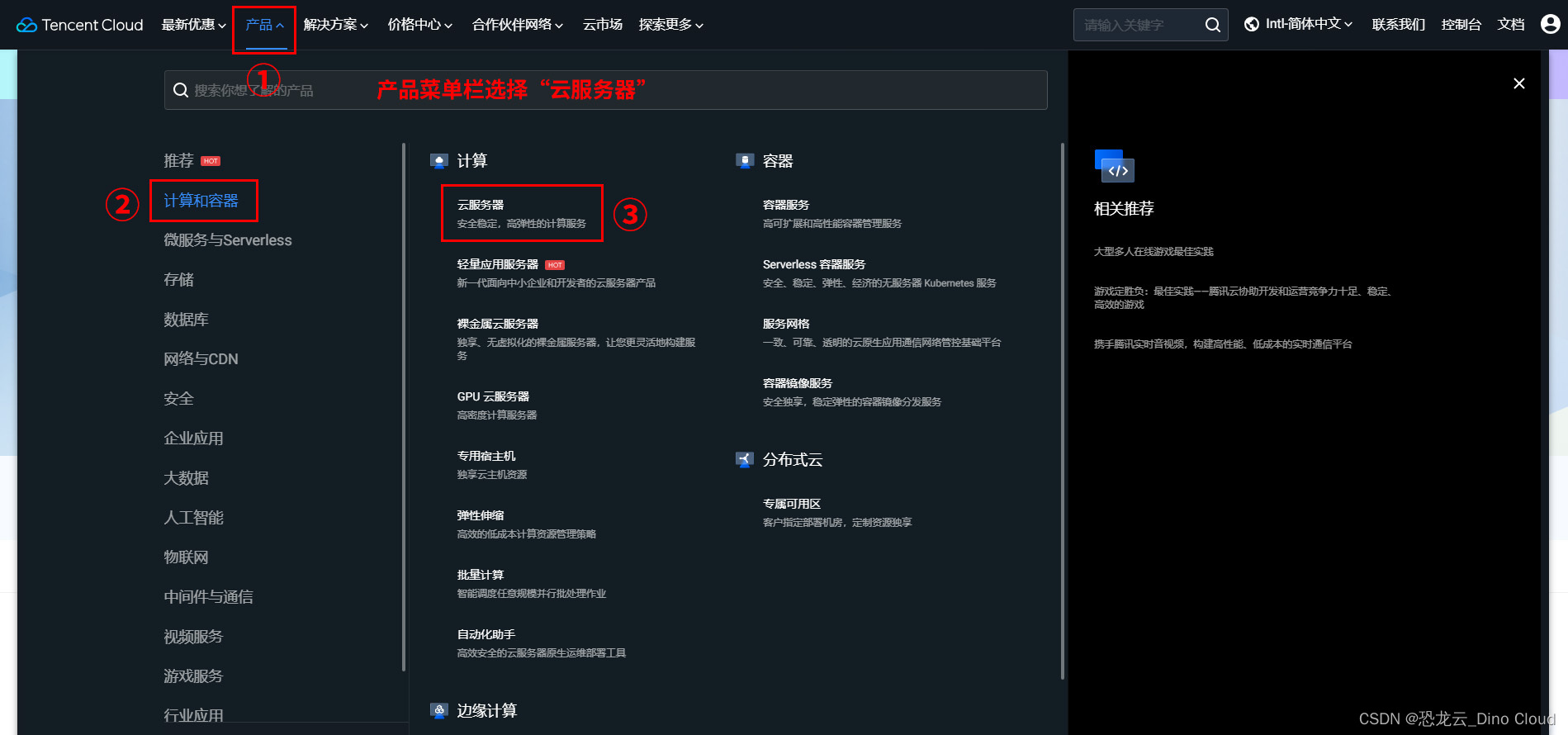Image resolution: width=1568 pixels, height=735 pixels.
Task: Click the product list scrollbar
Action: [1063, 411]
